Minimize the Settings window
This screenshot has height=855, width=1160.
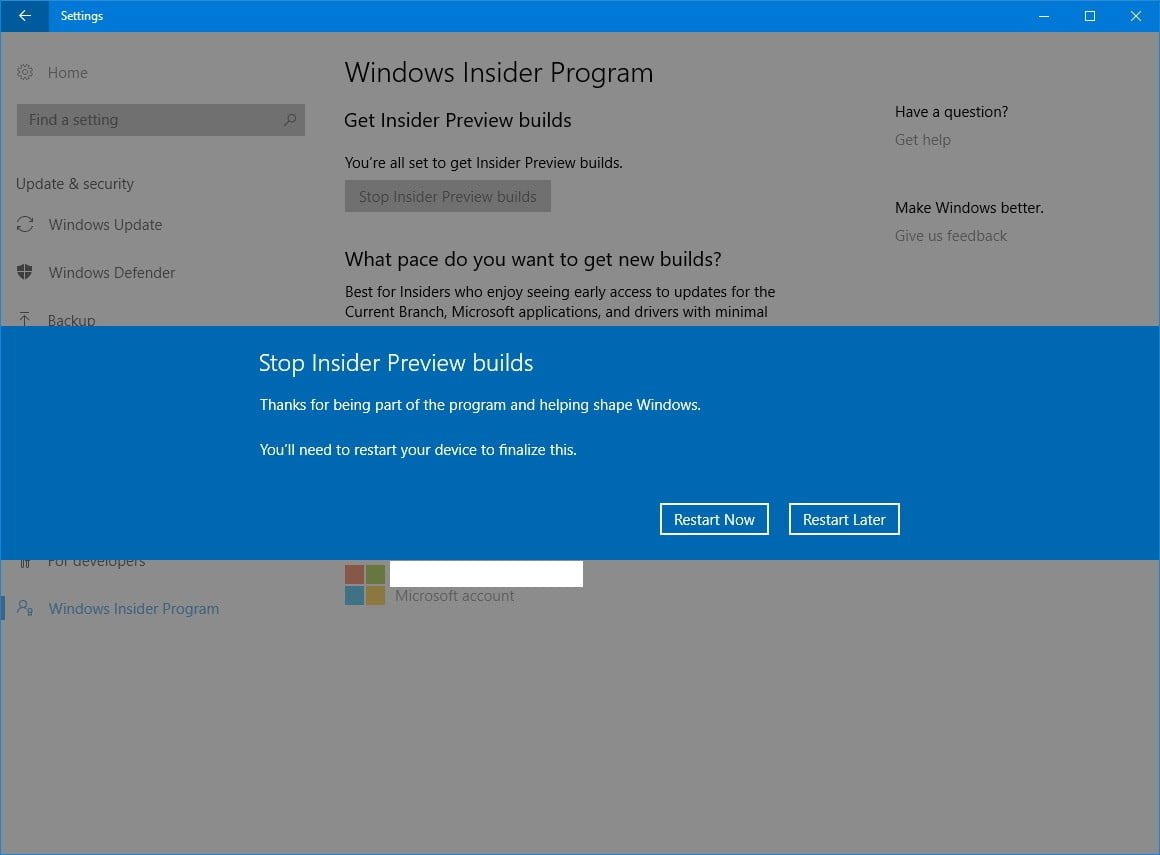pyautogui.click(x=1043, y=16)
